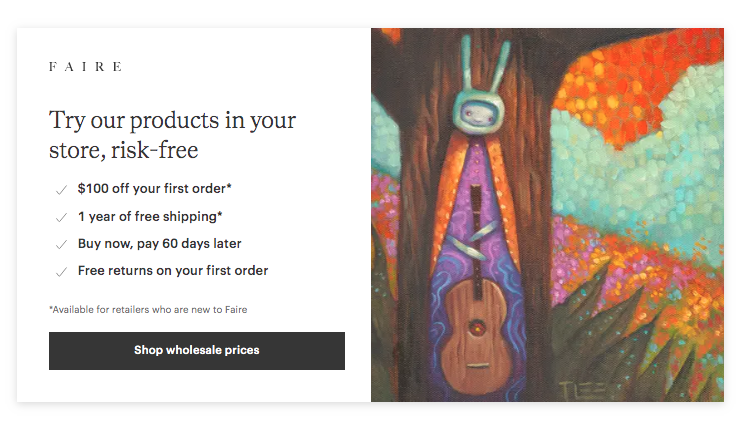Click checkmark beside 1 year free shipping
Viewport: 746px width, 436px height.
[x=61, y=218]
